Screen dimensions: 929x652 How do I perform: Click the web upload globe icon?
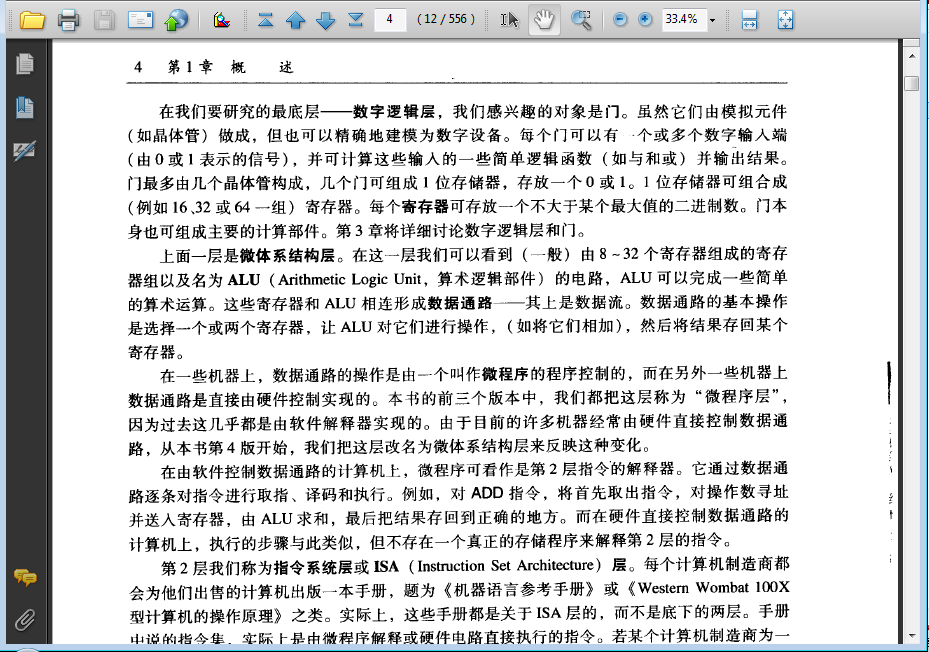[x=176, y=20]
